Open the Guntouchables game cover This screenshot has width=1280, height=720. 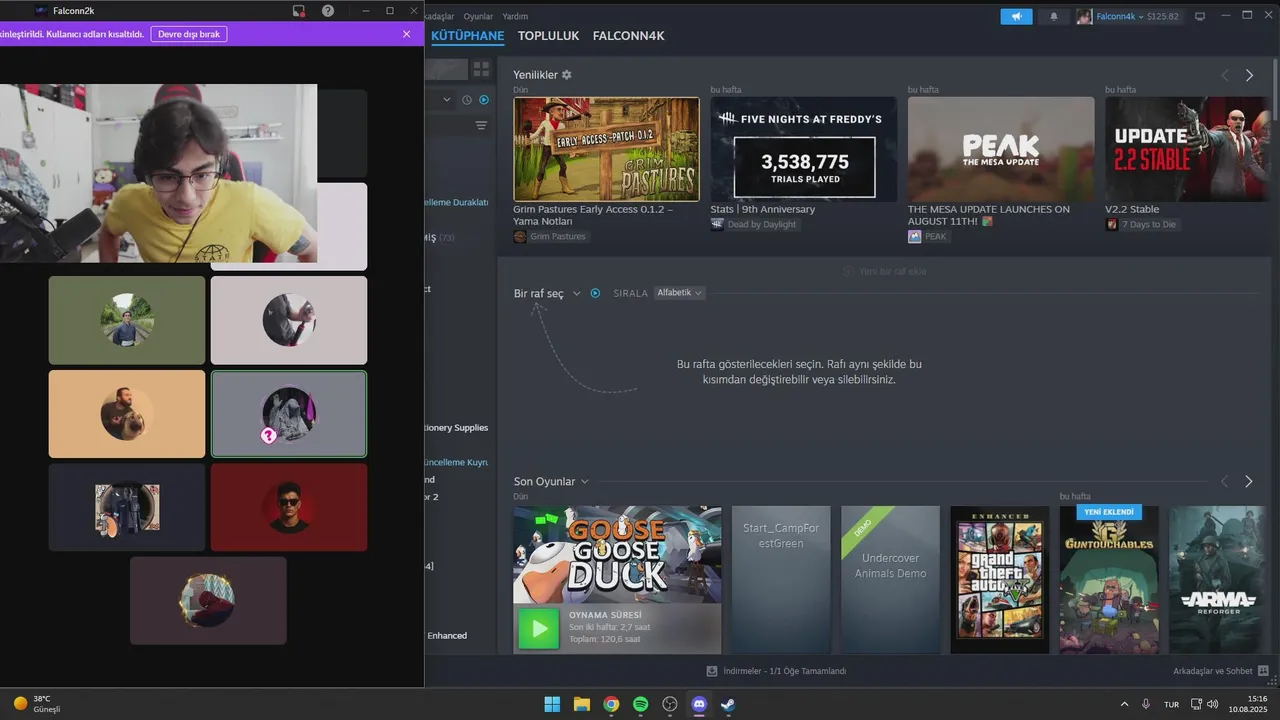click(1109, 580)
